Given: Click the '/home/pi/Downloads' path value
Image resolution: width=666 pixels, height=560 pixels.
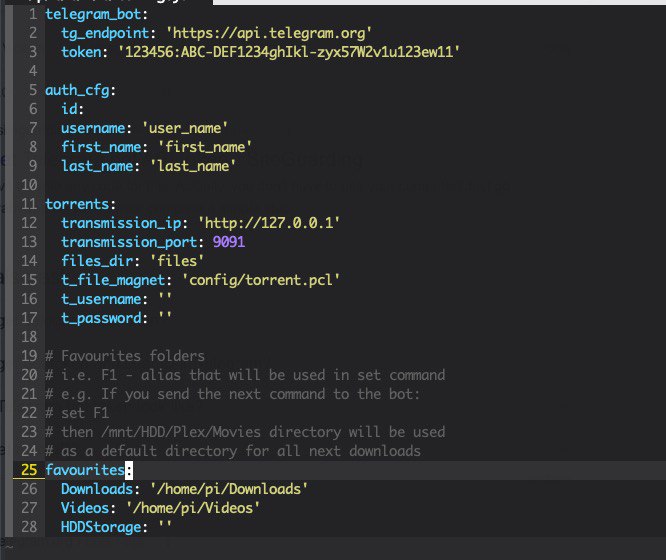Looking at the screenshot, I should [x=229, y=489].
